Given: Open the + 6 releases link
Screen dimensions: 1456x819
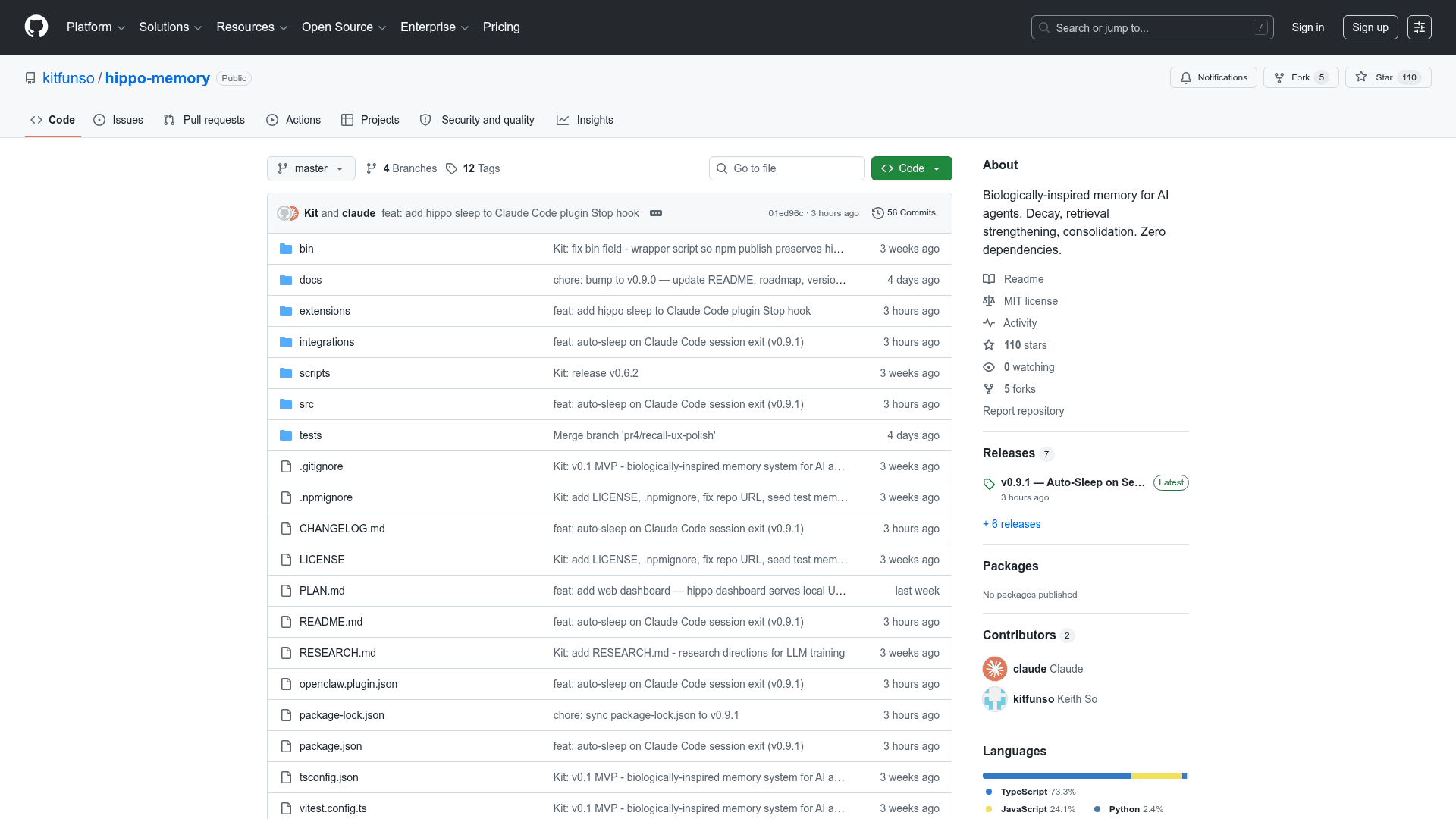Looking at the screenshot, I should [x=1012, y=524].
